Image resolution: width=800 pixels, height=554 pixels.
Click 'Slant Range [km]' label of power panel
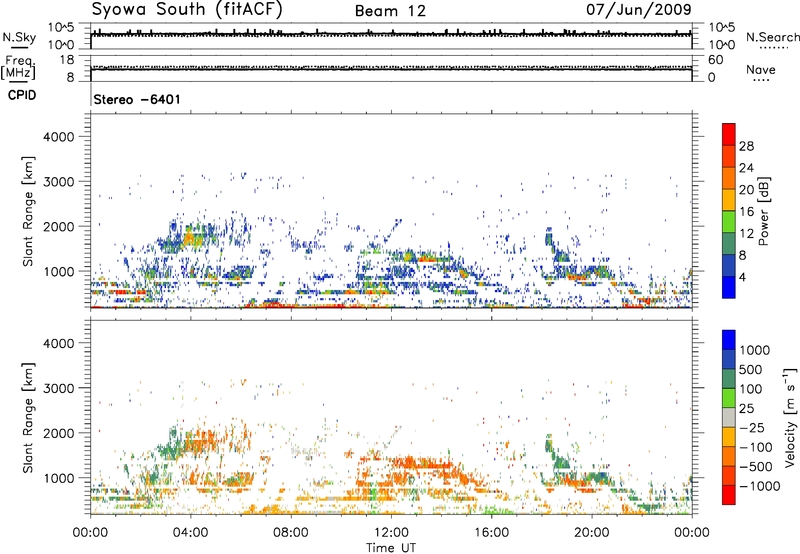pyautogui.click(x=28, y=211)
